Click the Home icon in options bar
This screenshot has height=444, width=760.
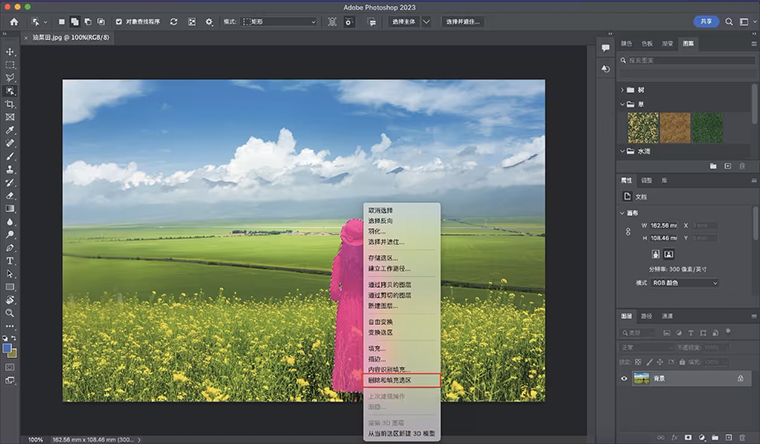(14, 21)
